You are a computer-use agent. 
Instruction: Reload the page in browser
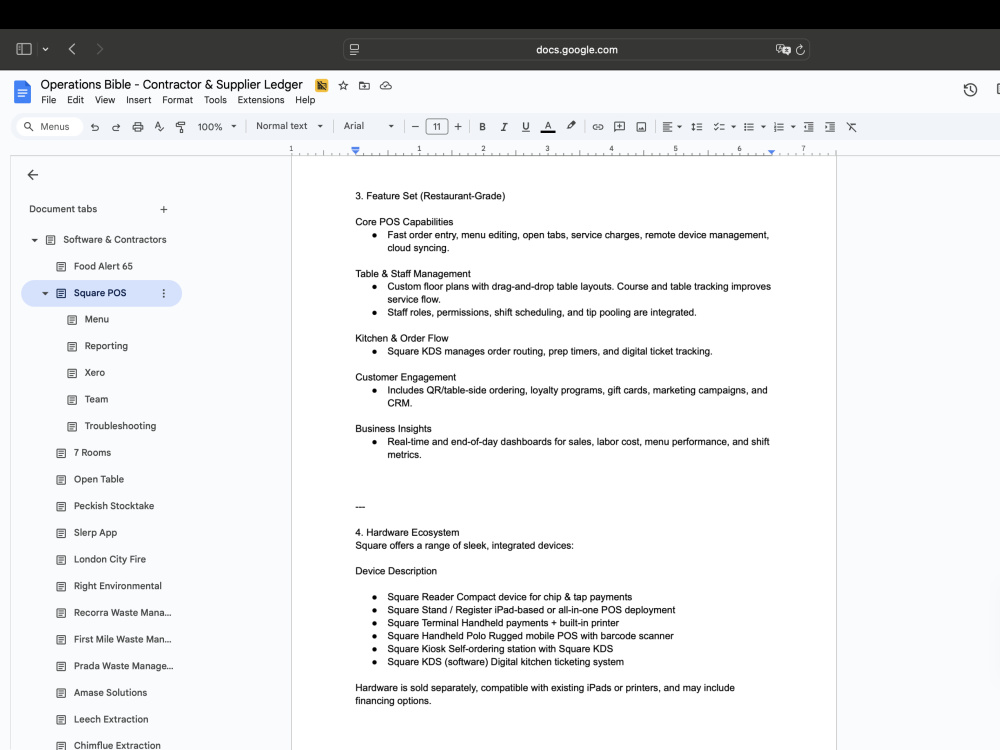click(800, 50)
